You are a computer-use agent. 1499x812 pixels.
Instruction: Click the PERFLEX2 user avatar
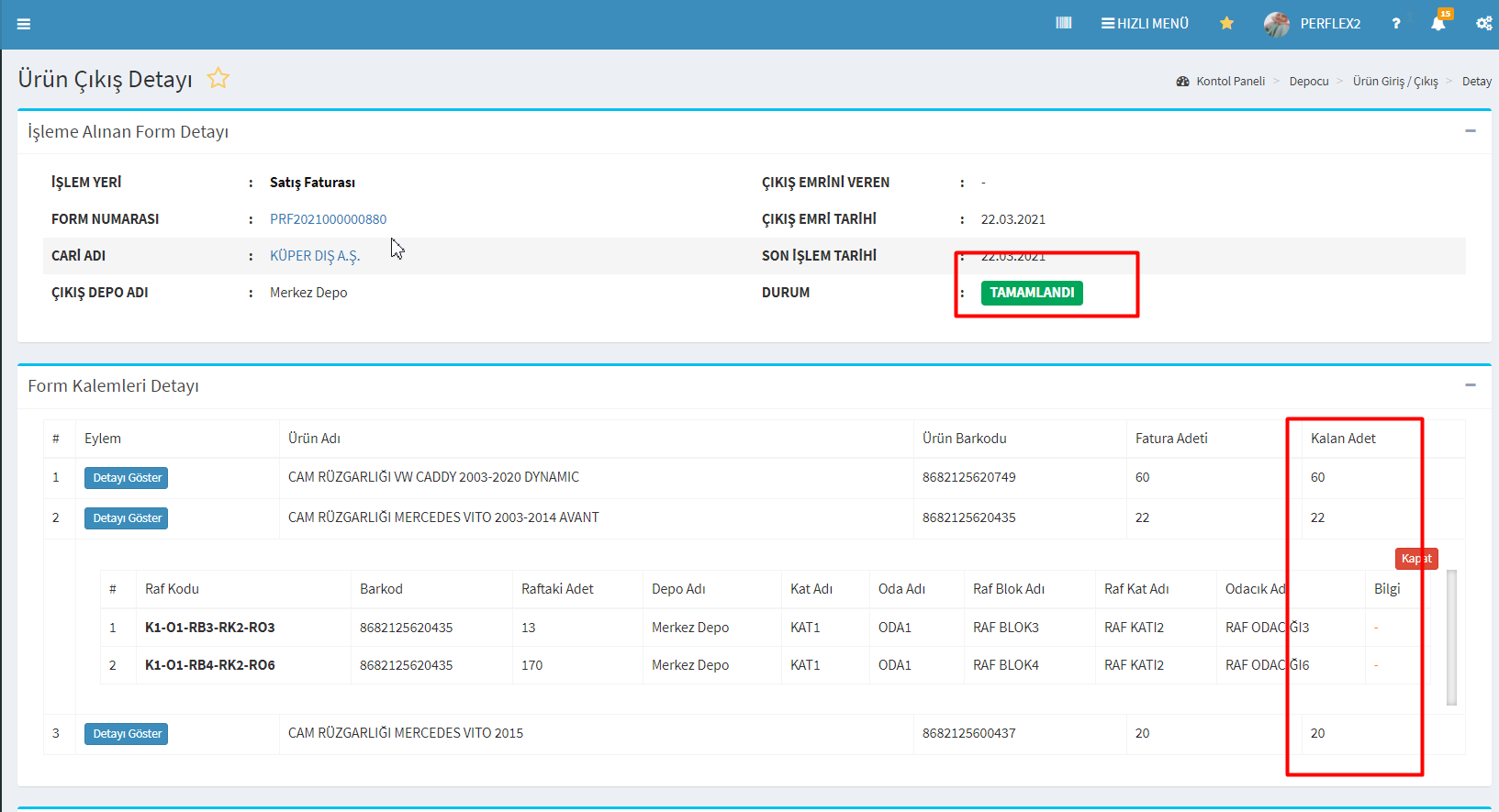[x=1276, y=24]
